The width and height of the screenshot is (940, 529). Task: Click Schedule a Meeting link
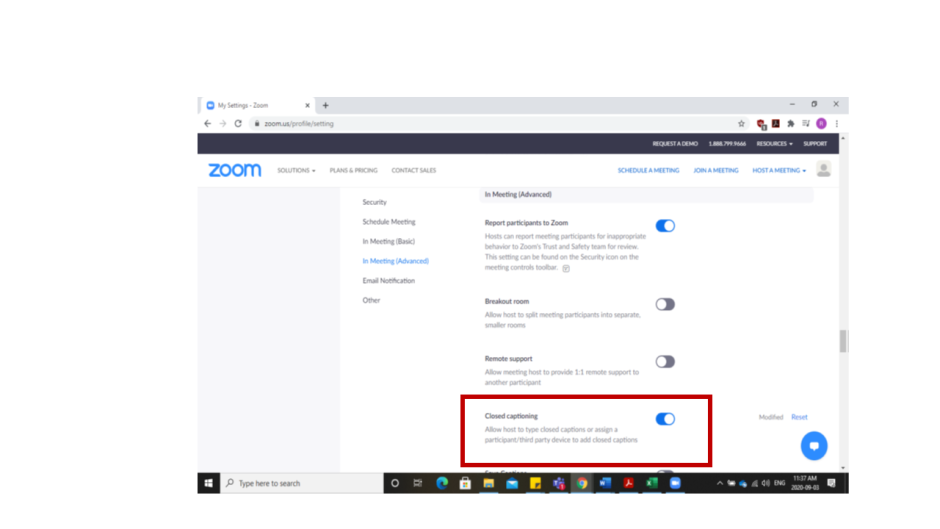(x=649, y=170)
